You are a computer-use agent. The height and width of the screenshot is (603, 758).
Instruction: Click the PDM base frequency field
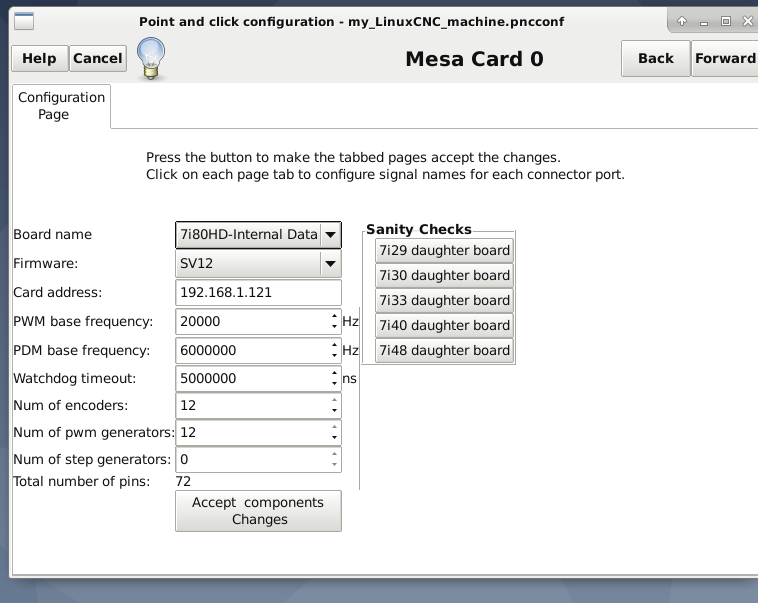pos(250,351)
